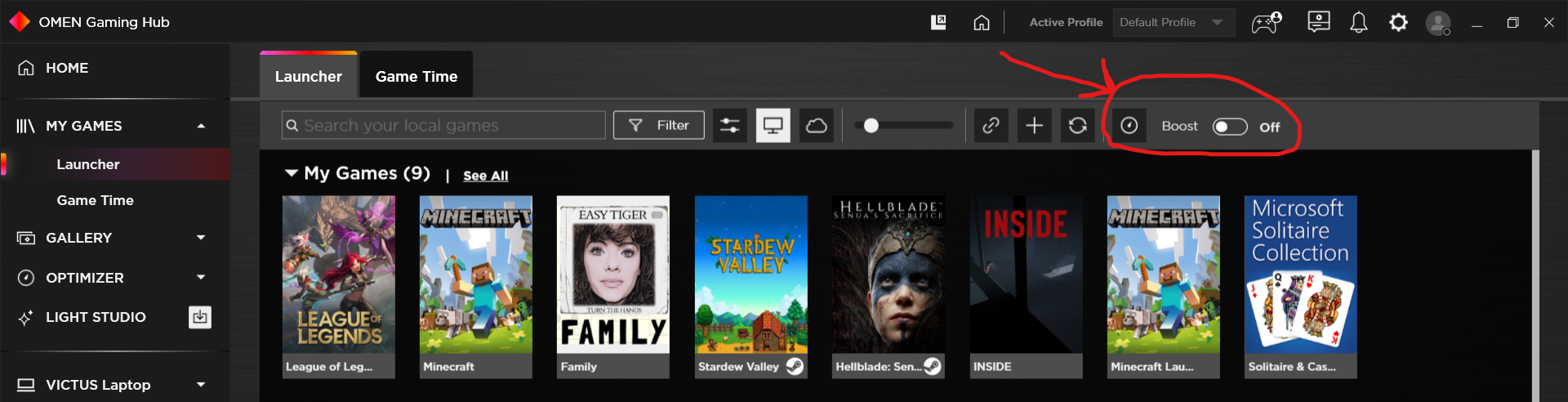Click the Gallery sidebar icon
Screen dimensions: 1568x402
coord(26,238)
